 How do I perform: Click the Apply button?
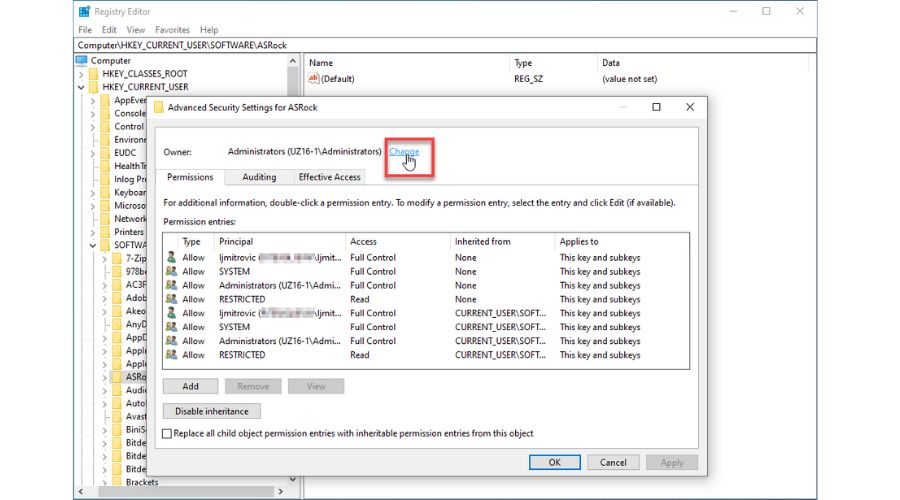click(672, 463)
